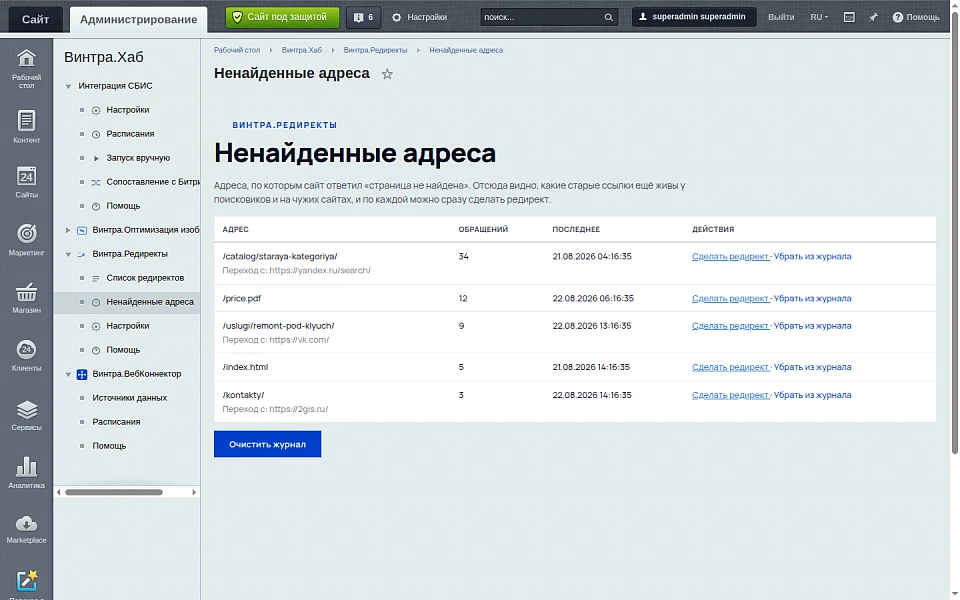Click Винтра.Оптимизация изображений module icon

pos(81,230)
